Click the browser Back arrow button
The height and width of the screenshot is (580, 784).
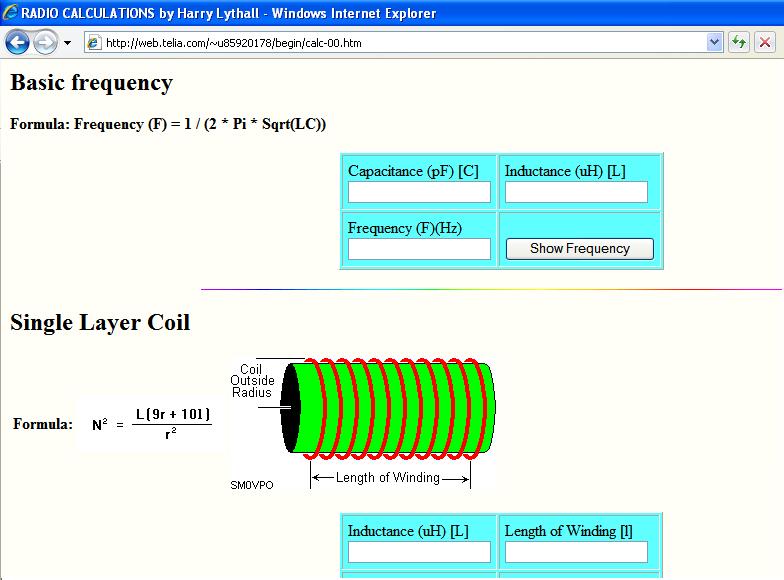18,42
